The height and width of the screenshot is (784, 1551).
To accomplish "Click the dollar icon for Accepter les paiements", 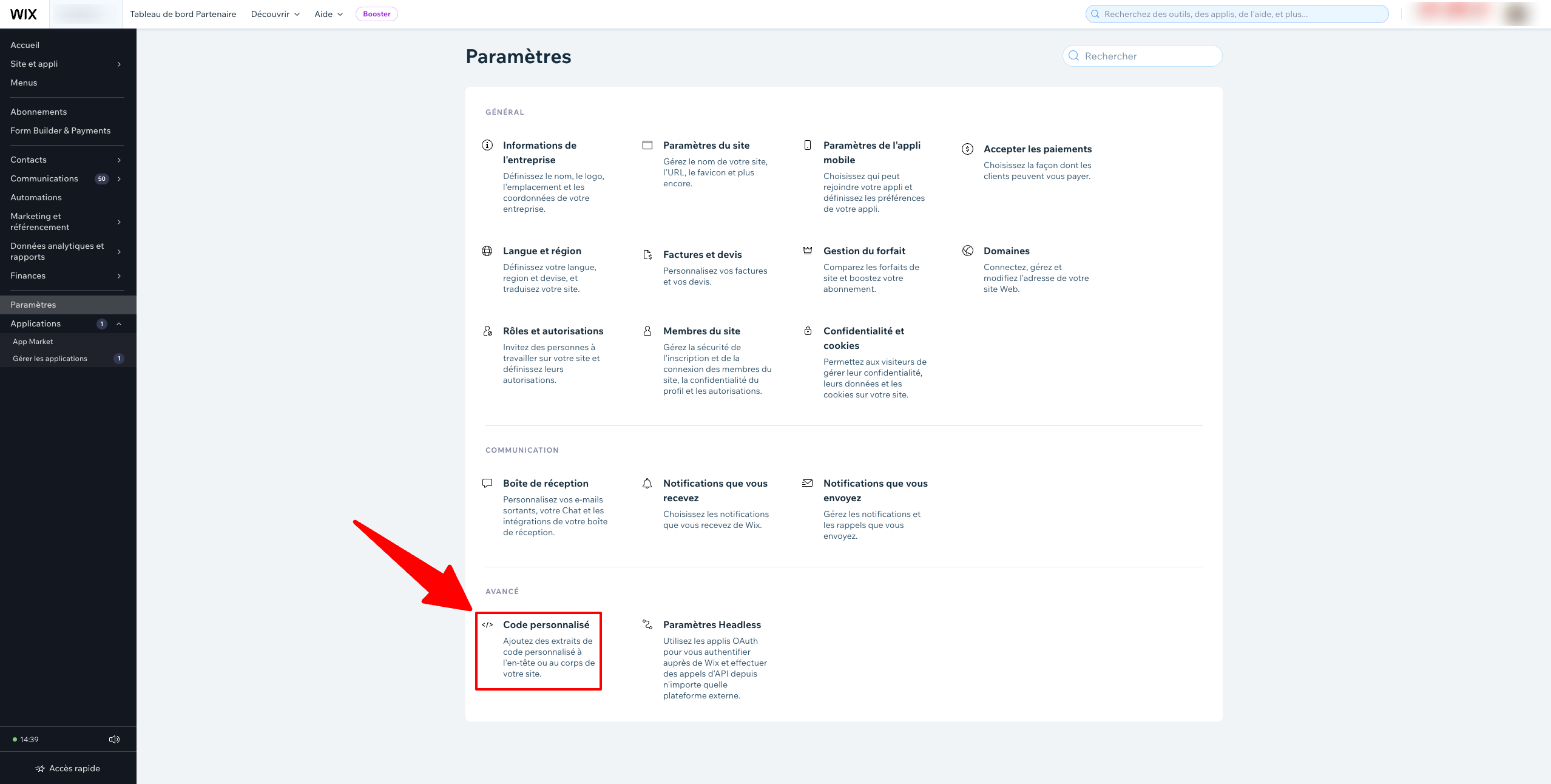I will click(x=968, y=149).
